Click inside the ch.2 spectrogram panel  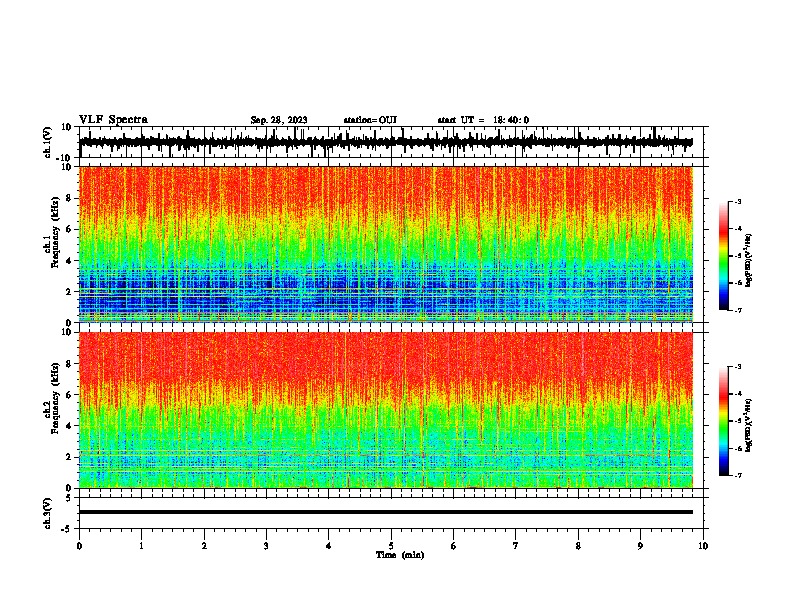point(385,410)
